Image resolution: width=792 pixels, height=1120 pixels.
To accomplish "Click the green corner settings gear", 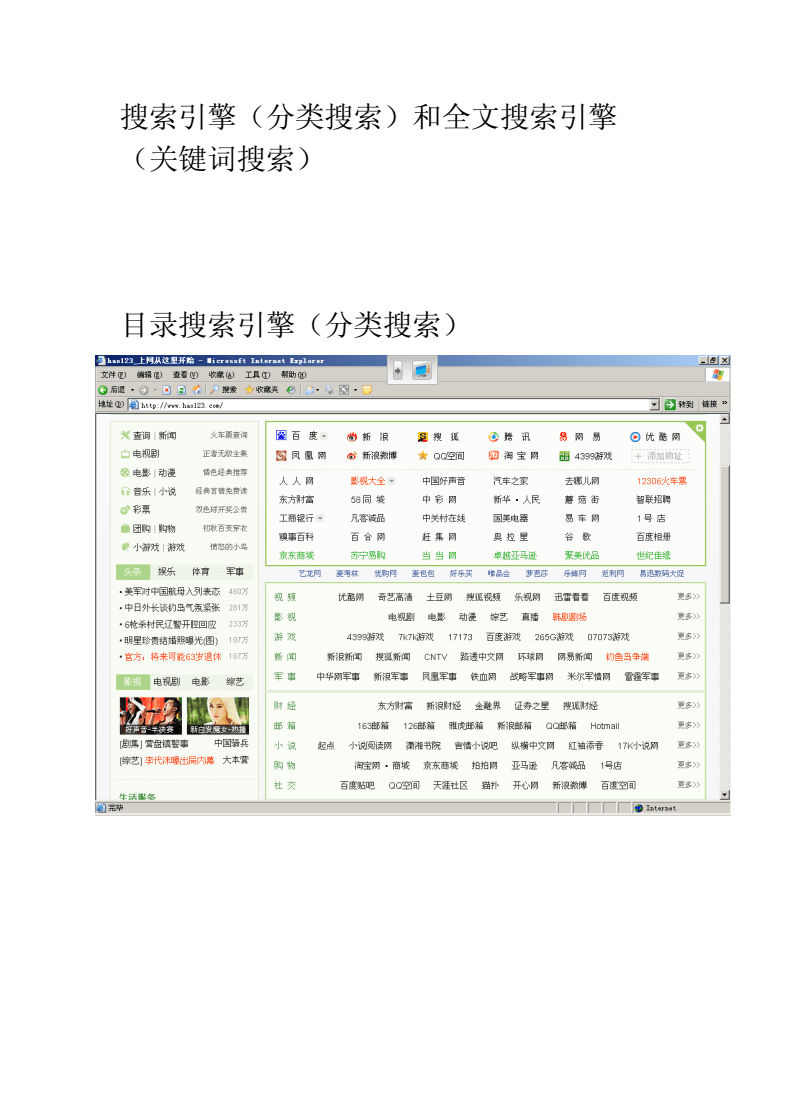I will point(700,429).
